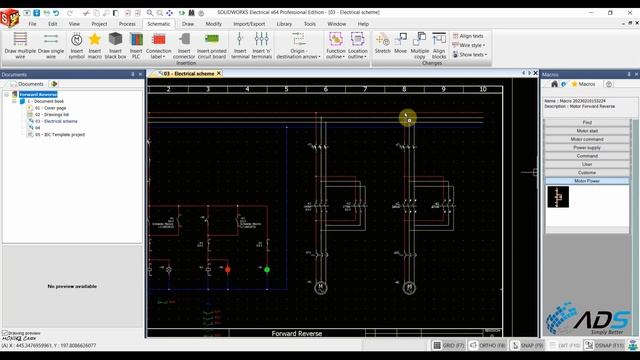Click the Zoom magnifier icon in title bar
Screen dimensions: 640x360
pyautogui.click(x=150, y=13)
